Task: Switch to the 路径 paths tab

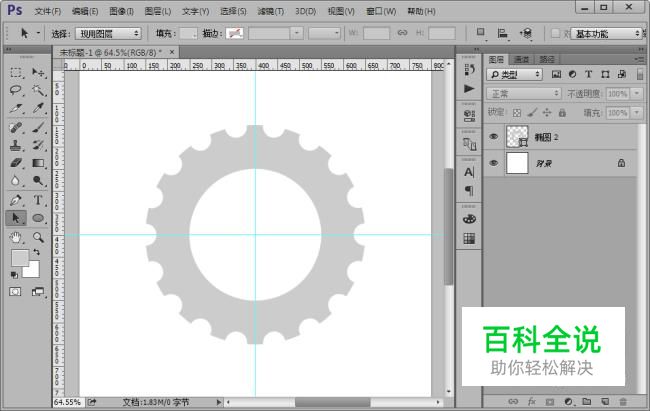Action: [x=547, y=60]
